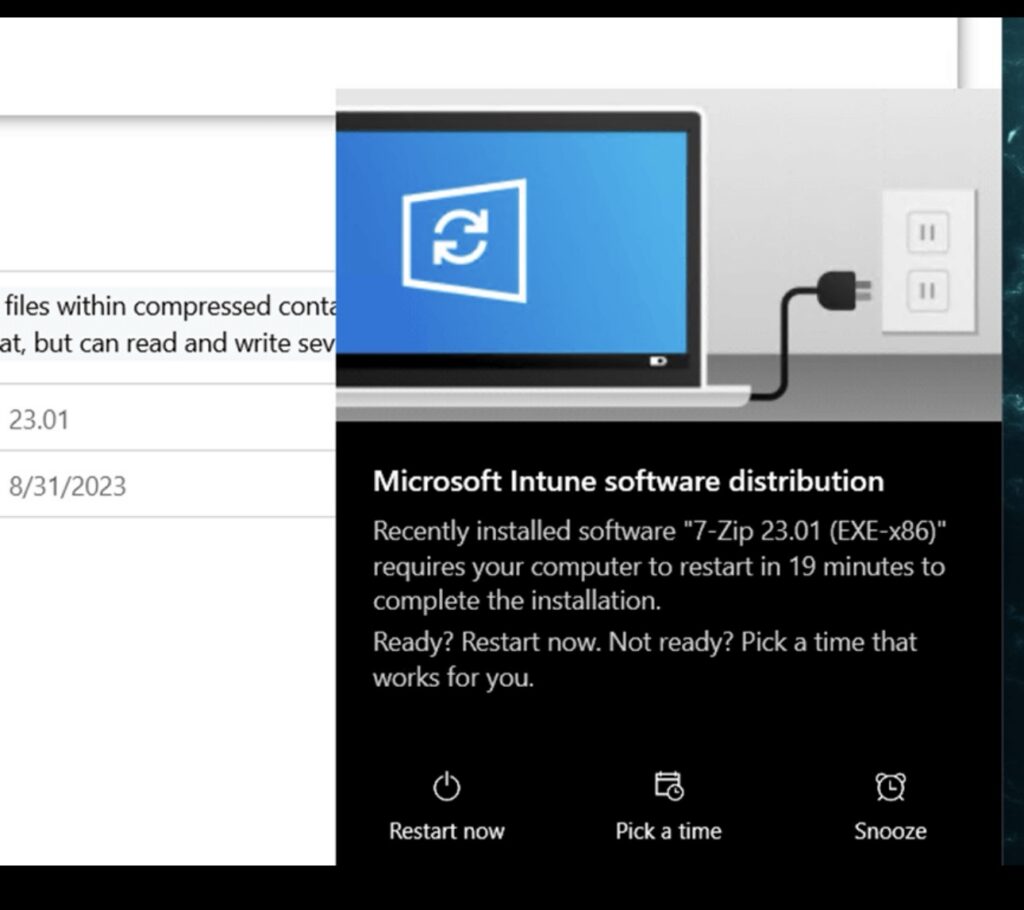The height and width of the screenshot is (910, 1024).
Task: Click the calendar icon above Pick a time
Action: (668, 786)
